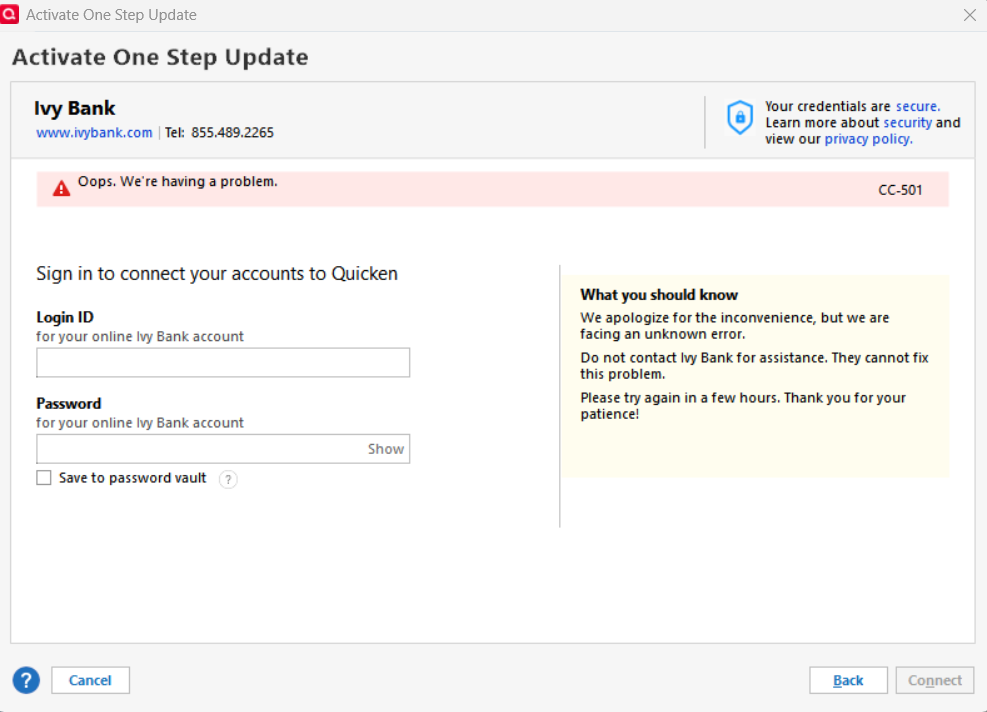Open the password vault help tooltip icon
Screen dimensions: 987x712
pyautogui.click(x=228, y=479)
